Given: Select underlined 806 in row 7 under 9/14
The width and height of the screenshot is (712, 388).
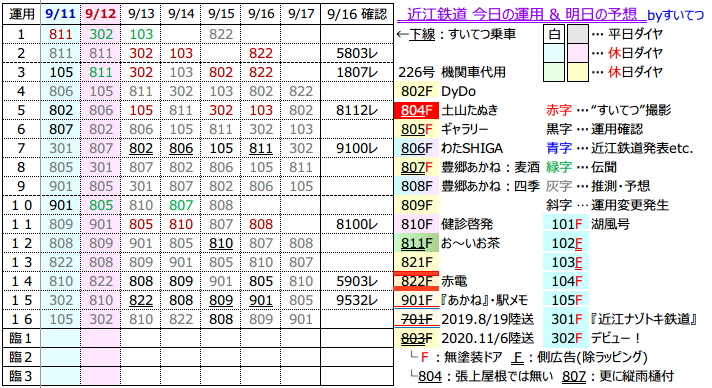Looking at the screenshot, I should 181,149.
